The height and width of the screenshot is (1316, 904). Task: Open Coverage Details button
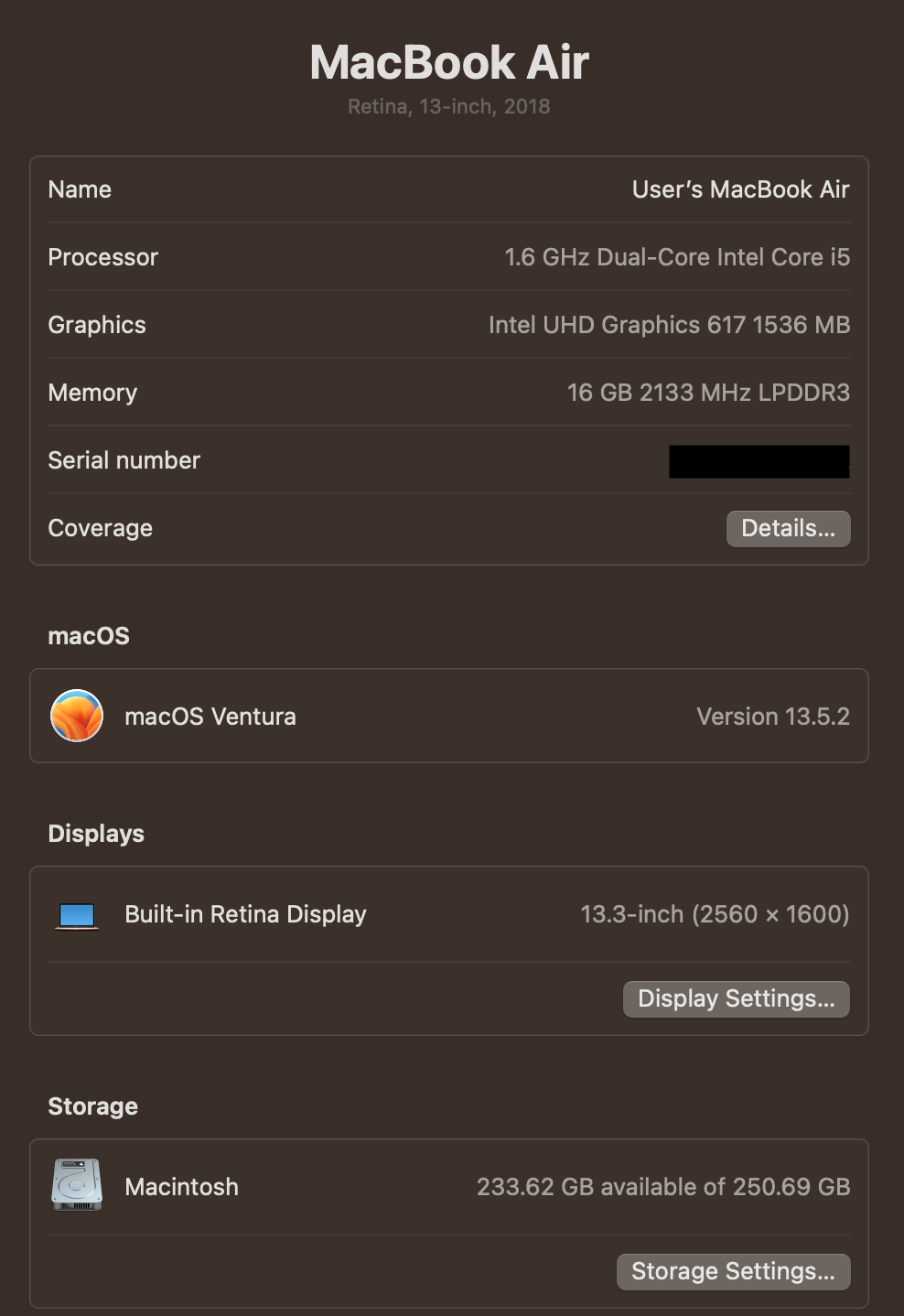788,529
